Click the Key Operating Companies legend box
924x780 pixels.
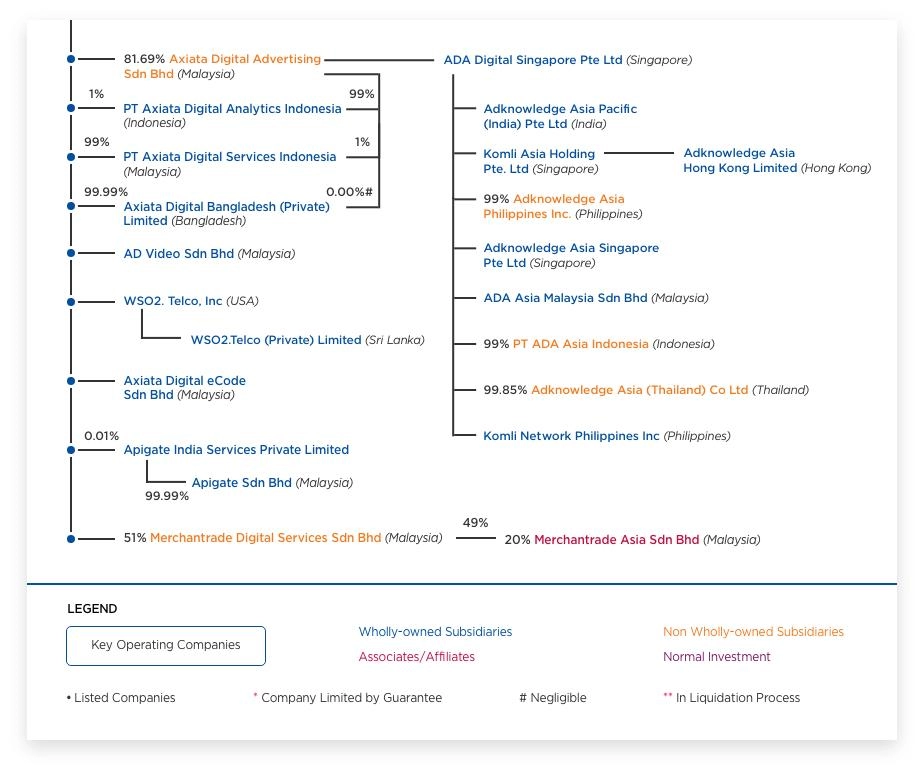166,646
